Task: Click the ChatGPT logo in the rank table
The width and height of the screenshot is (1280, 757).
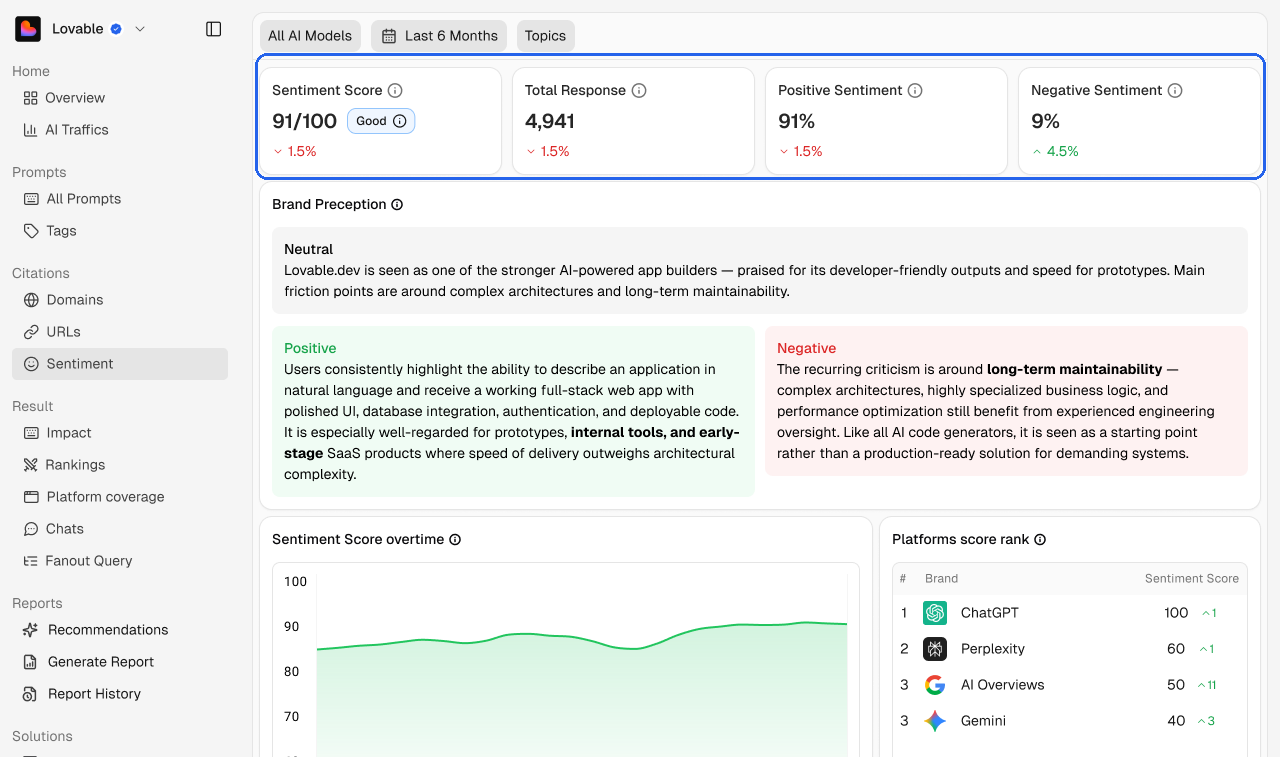Action: click(x=935, y=613)
